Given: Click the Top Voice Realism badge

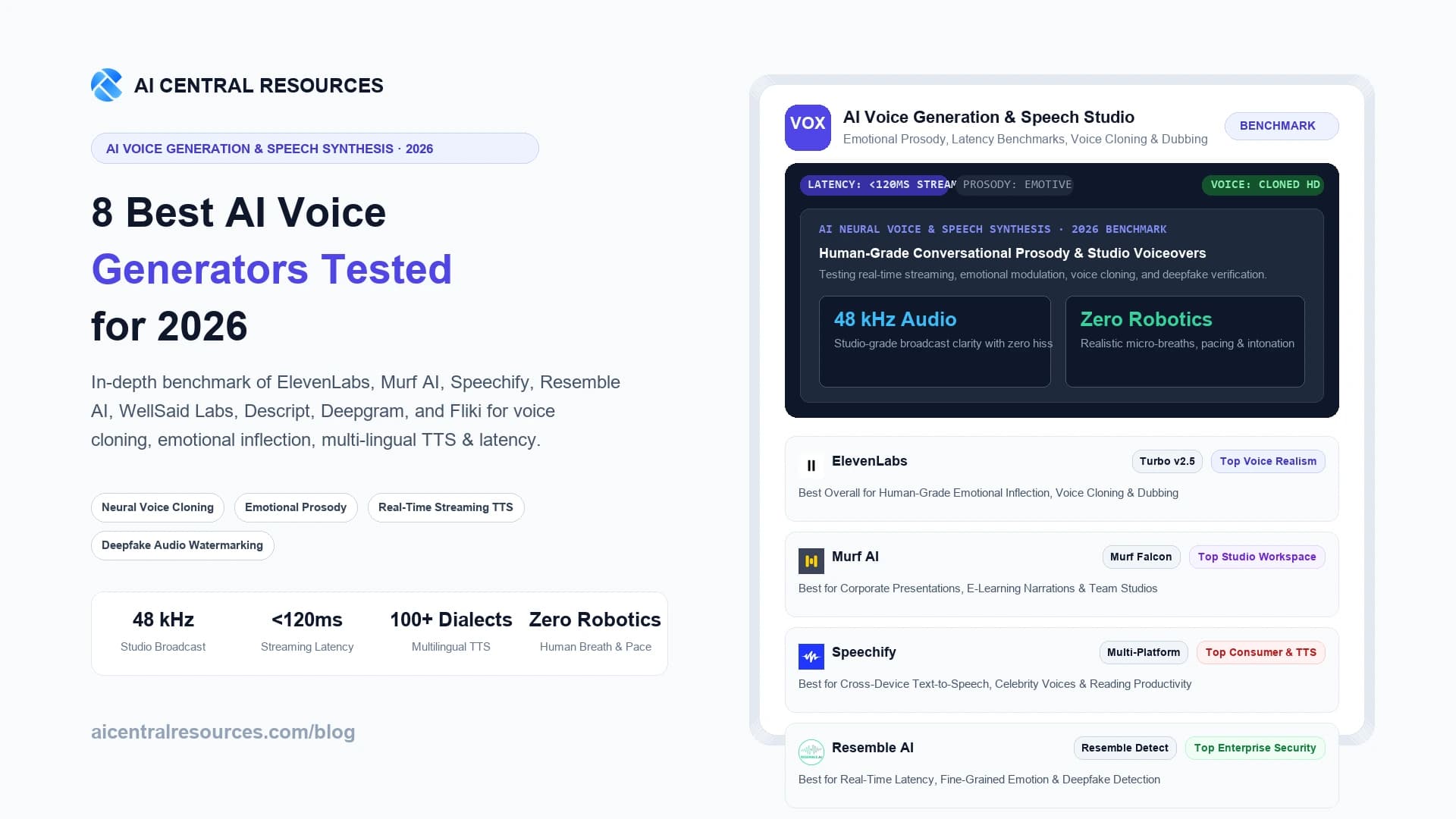Looking at the screenshot, I should coord(1268,461).
